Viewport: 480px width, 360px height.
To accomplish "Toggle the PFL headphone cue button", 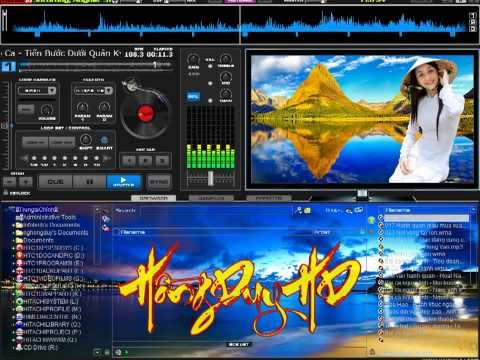I will pos(193,97).
